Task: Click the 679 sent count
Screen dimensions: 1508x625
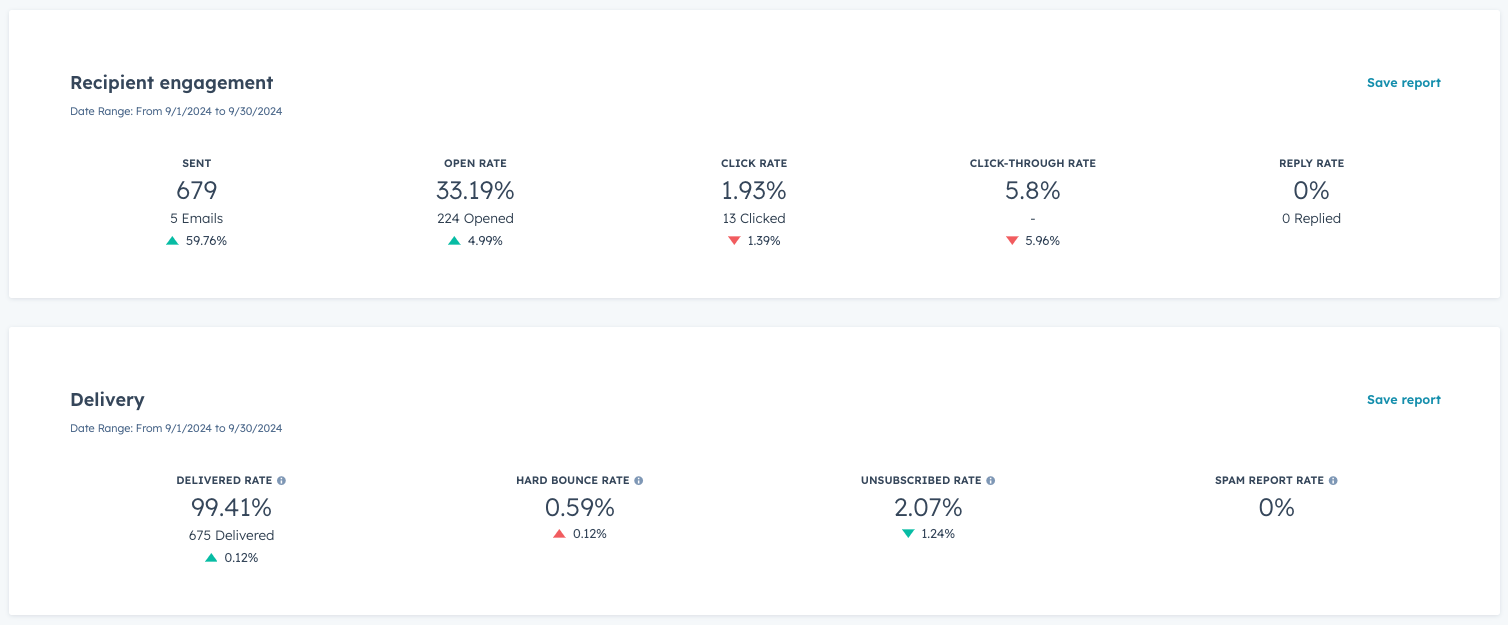Action: (x=196, y=191)
